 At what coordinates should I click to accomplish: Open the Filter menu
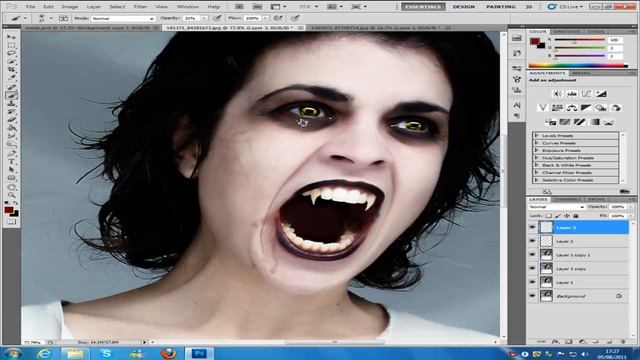click(x=140, y=7)
